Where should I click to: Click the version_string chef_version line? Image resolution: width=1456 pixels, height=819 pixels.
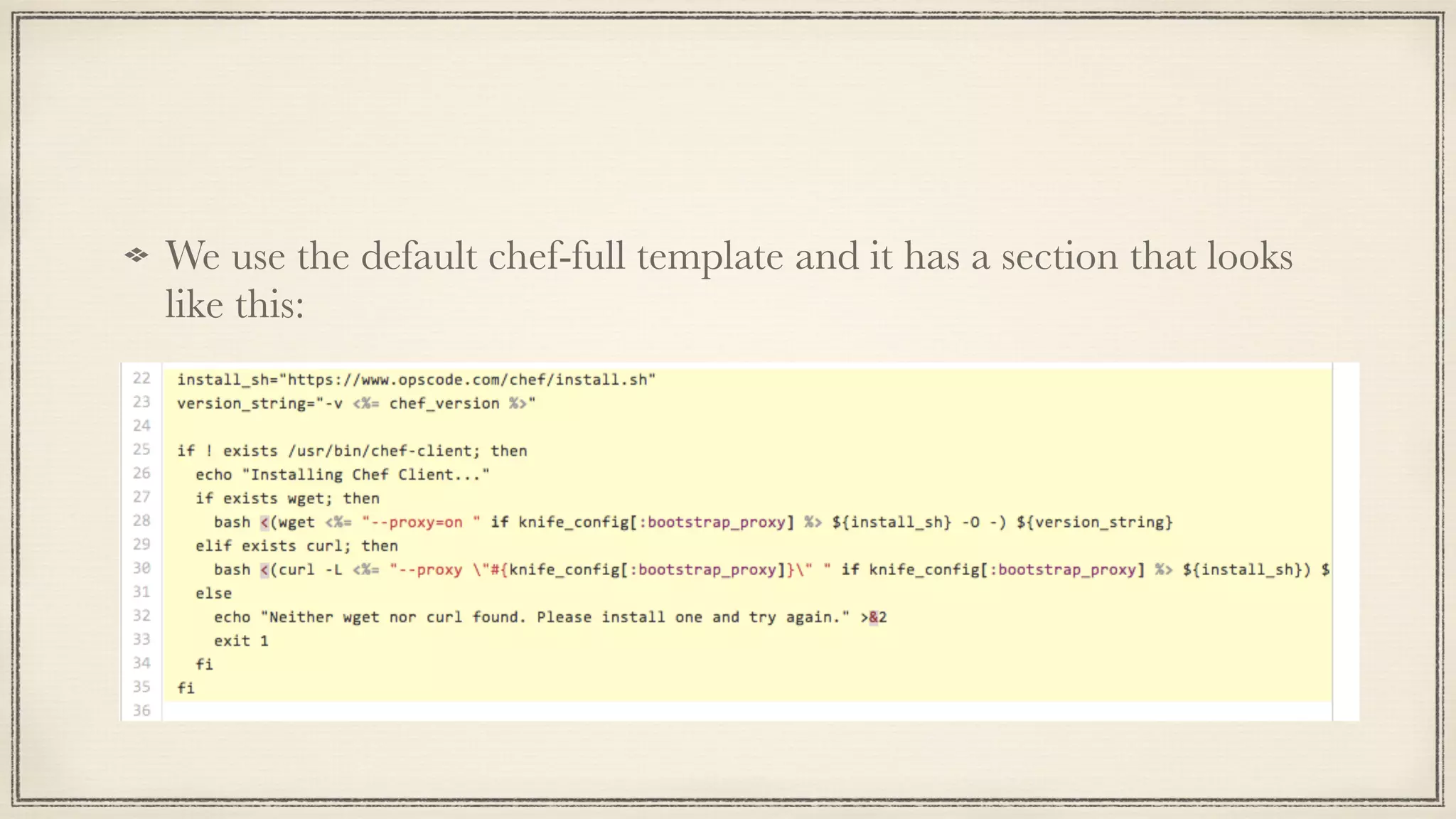click(356, 403)
